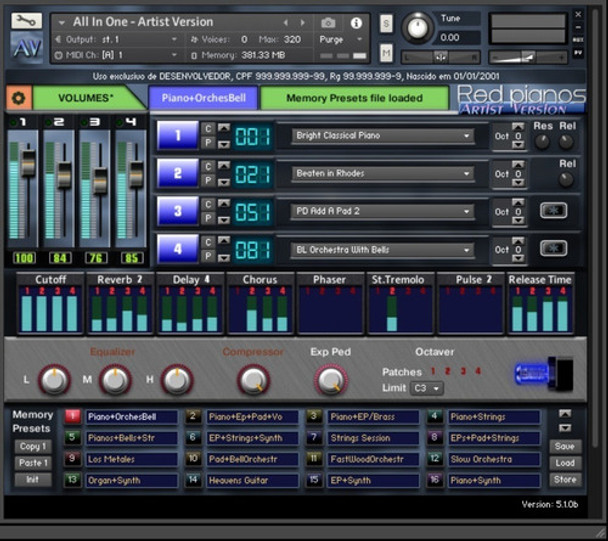
Task: Select the Piano+OrchesBell tab
Action: (x=203, y=98)
